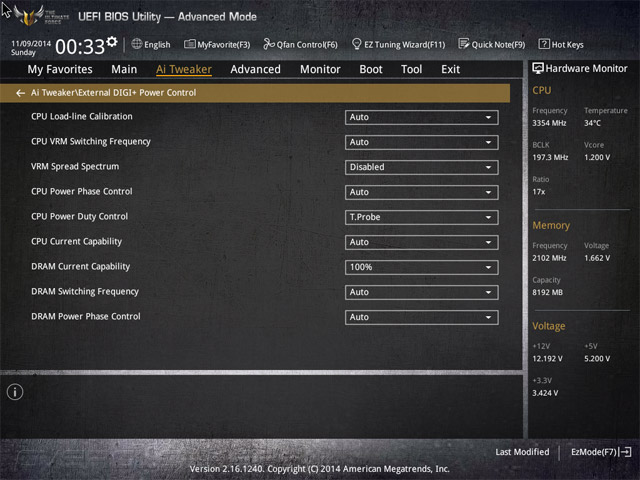This screenshot has width=640, height=480.
Task: Select CPU Current Capability label
Action: coord(76,242)
